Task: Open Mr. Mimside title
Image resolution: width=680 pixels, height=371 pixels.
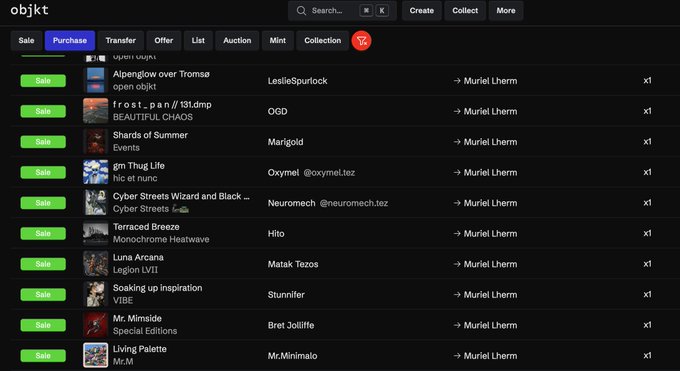Action: click(137, 318)
